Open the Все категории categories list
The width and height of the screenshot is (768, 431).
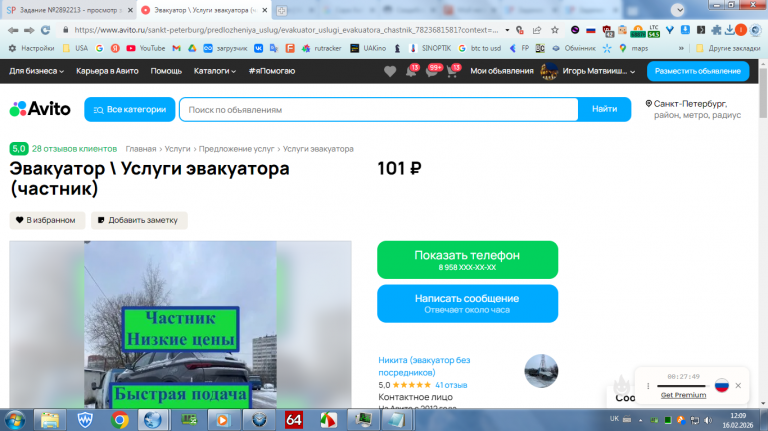tap(129, 109)
